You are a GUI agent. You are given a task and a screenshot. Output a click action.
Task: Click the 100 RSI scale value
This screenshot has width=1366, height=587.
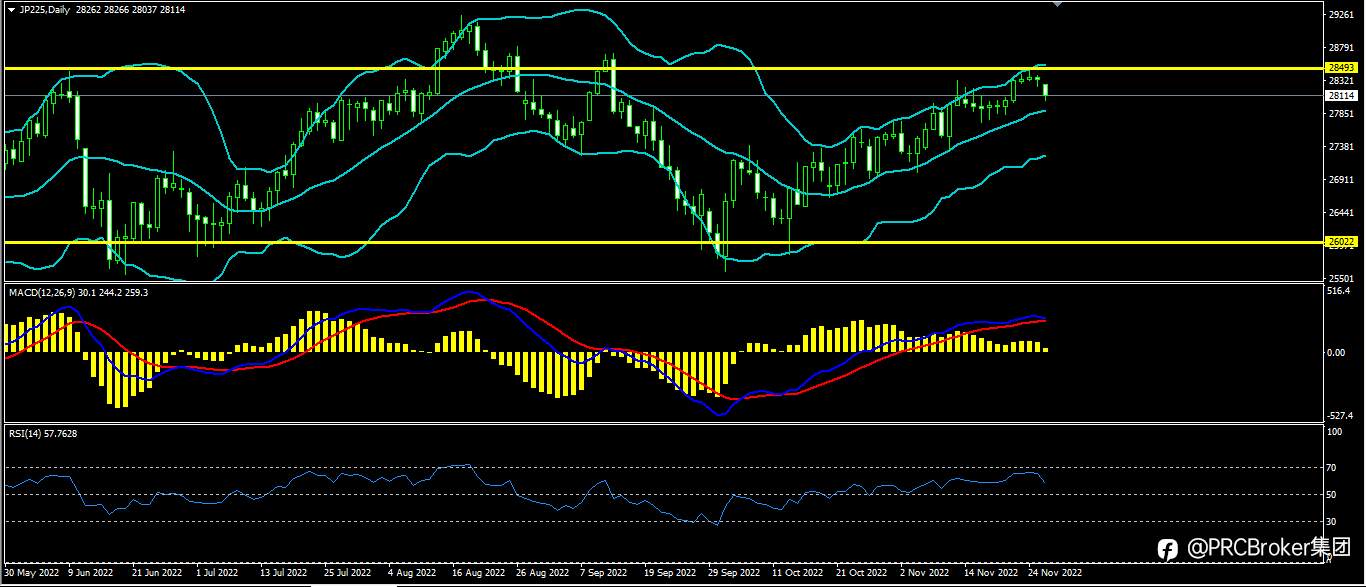[x=1334, y=432]
